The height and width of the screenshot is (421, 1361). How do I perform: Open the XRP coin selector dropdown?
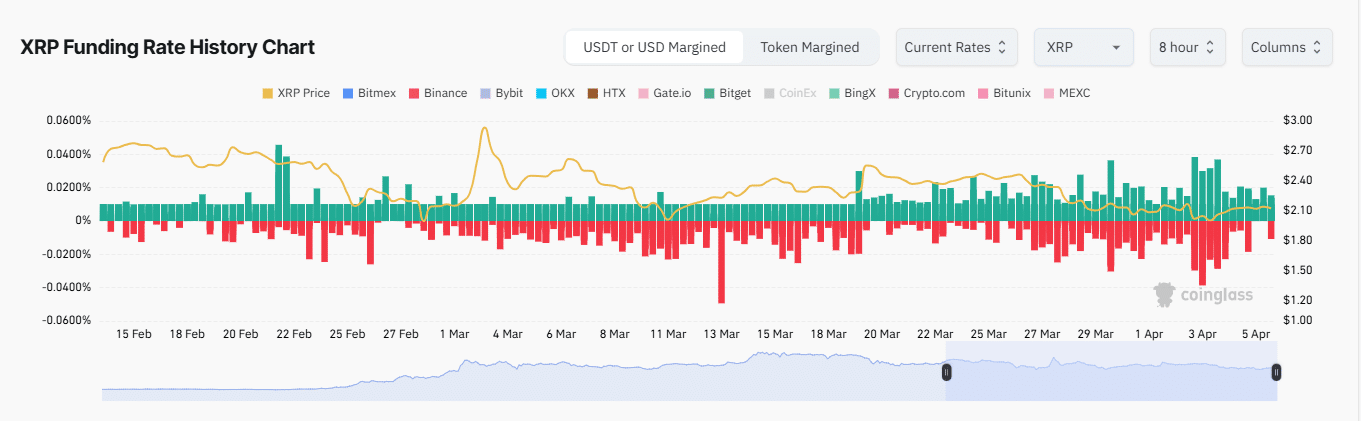[1083, 47]
